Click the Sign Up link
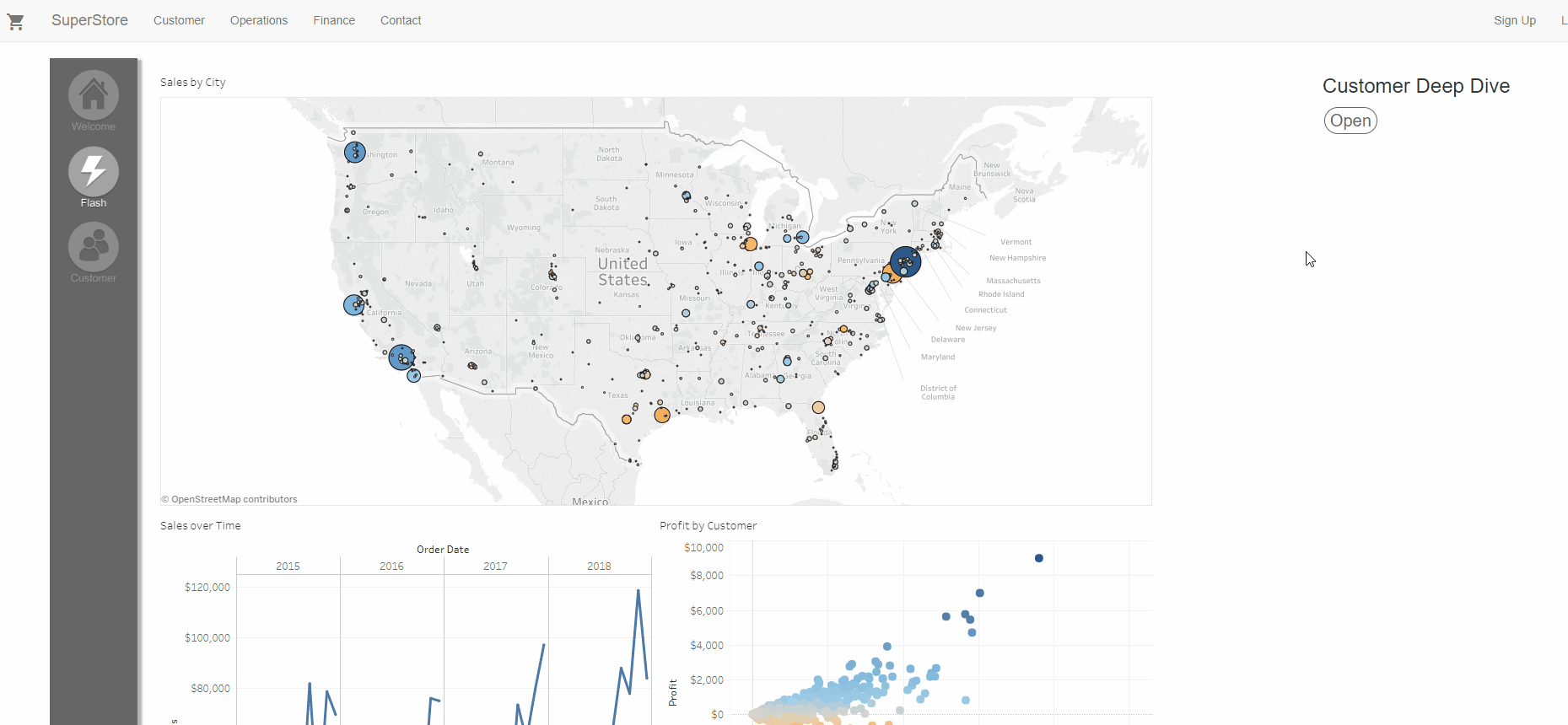Screen dimensions: 1568x725 point(1515,20)
